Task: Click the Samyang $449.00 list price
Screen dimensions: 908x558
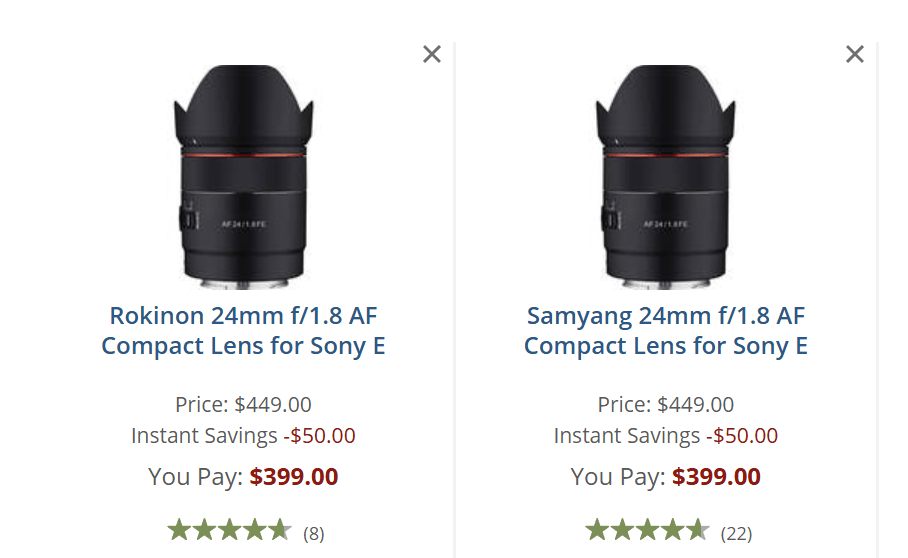Action: point(696,405)
